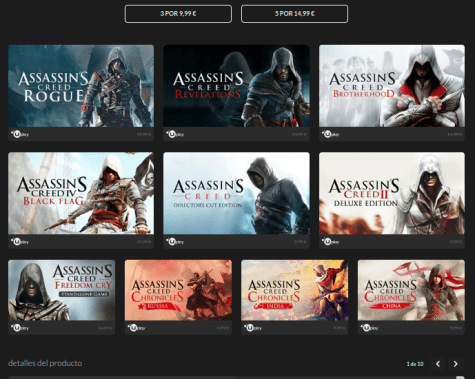Viewport: 475px width, 379px height.
Task: Choose the 3 POR 9,99 € bundle option
Action: [178, 14]
